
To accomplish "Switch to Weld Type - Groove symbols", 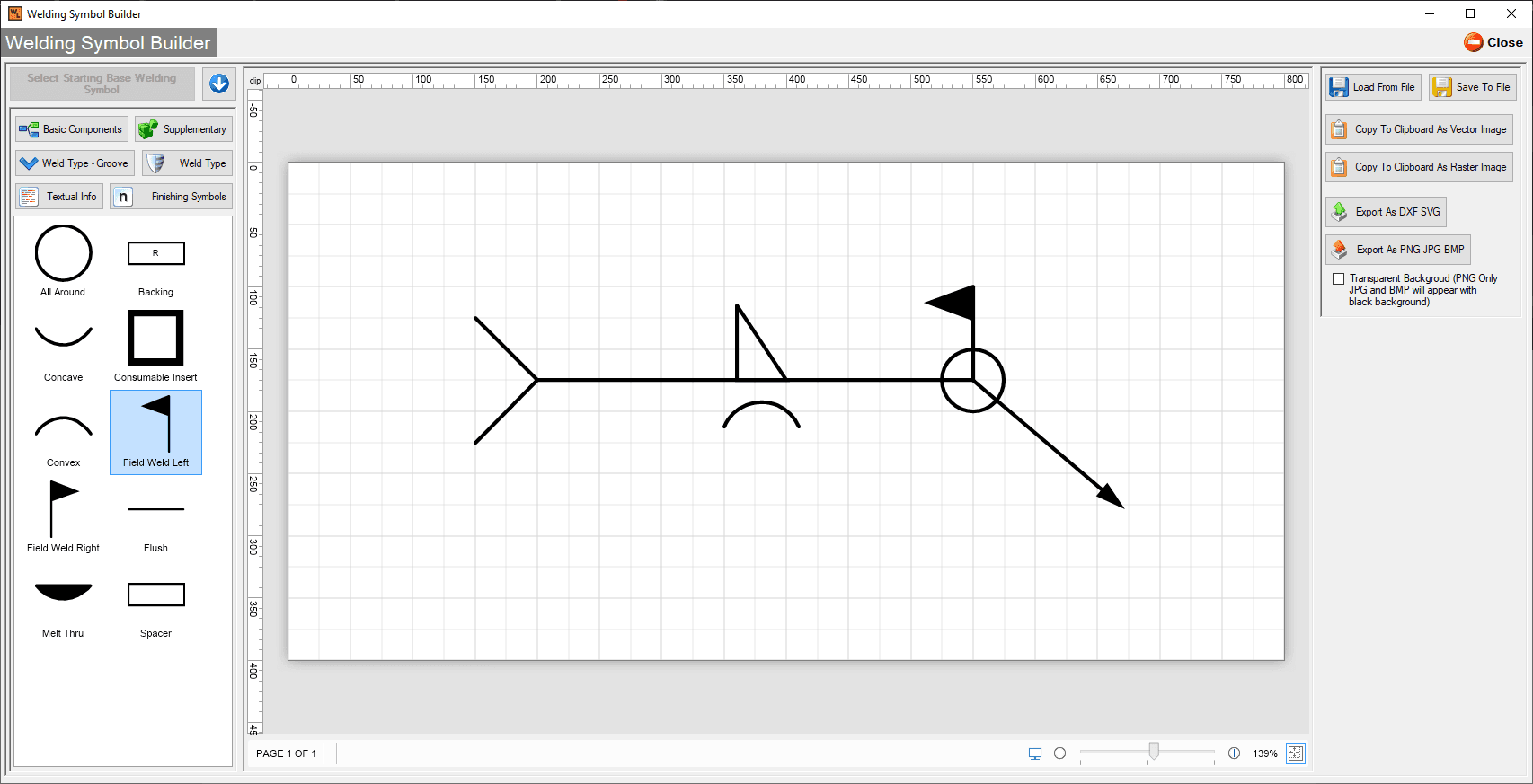I will coord(75,163).
